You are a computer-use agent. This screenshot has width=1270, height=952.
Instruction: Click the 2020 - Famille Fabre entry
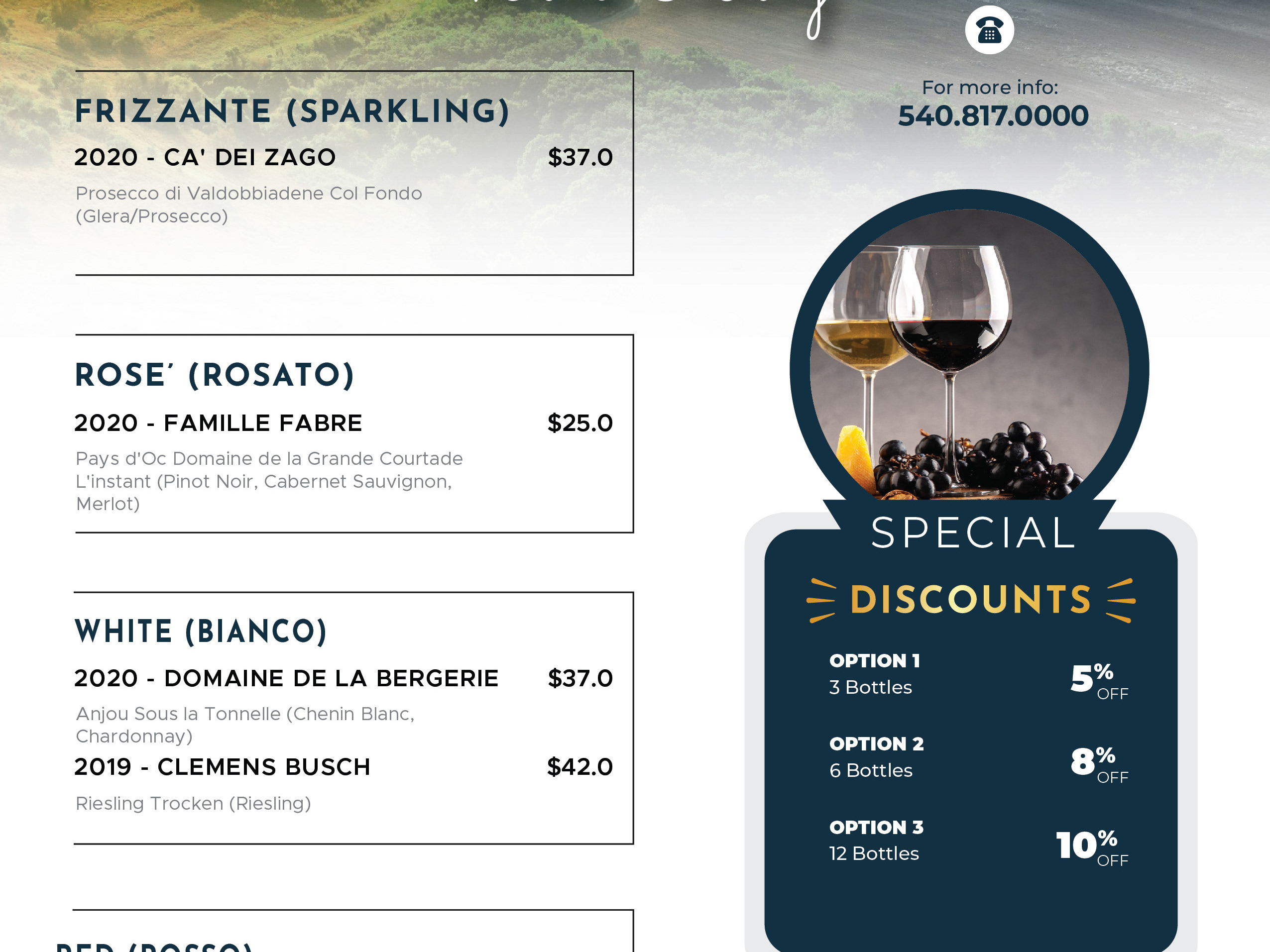(218, 423)
